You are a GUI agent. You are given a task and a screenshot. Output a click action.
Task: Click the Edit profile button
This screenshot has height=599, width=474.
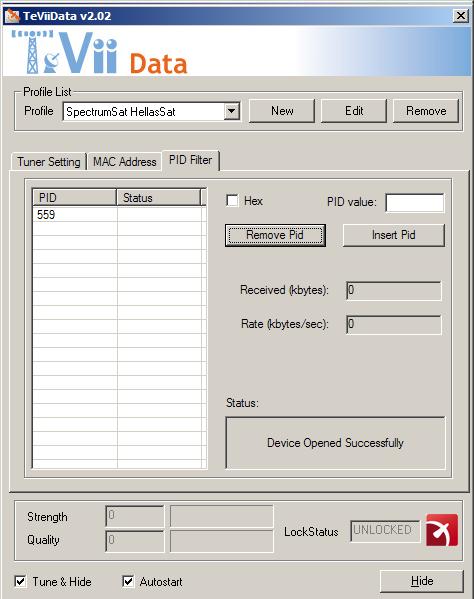(354, 111)
